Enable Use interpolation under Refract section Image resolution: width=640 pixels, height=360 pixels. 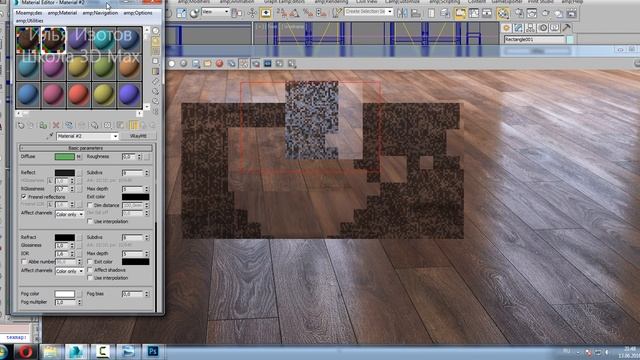pos(90,278)
